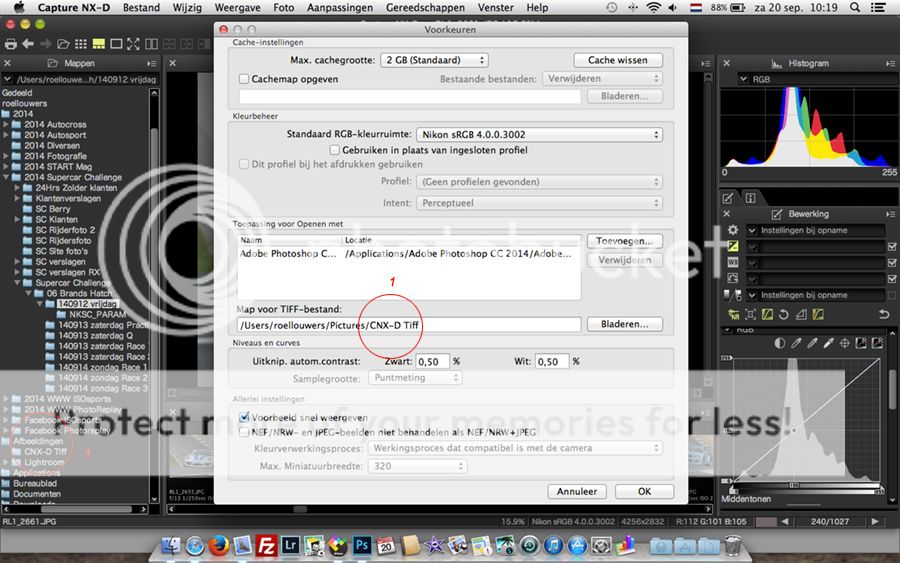Select the single image viewer icon
Image resolution: width=900 pixels, height=563 pixels.
pos(116,44)
